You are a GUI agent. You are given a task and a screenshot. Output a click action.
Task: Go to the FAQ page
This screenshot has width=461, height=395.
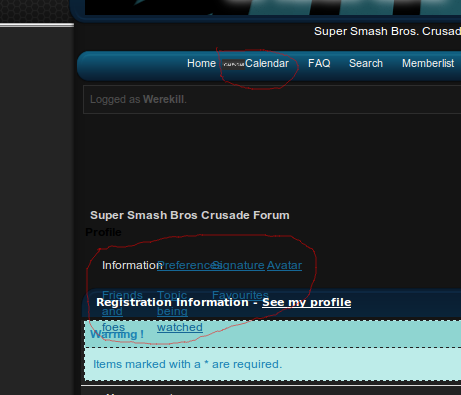point(319,63)
